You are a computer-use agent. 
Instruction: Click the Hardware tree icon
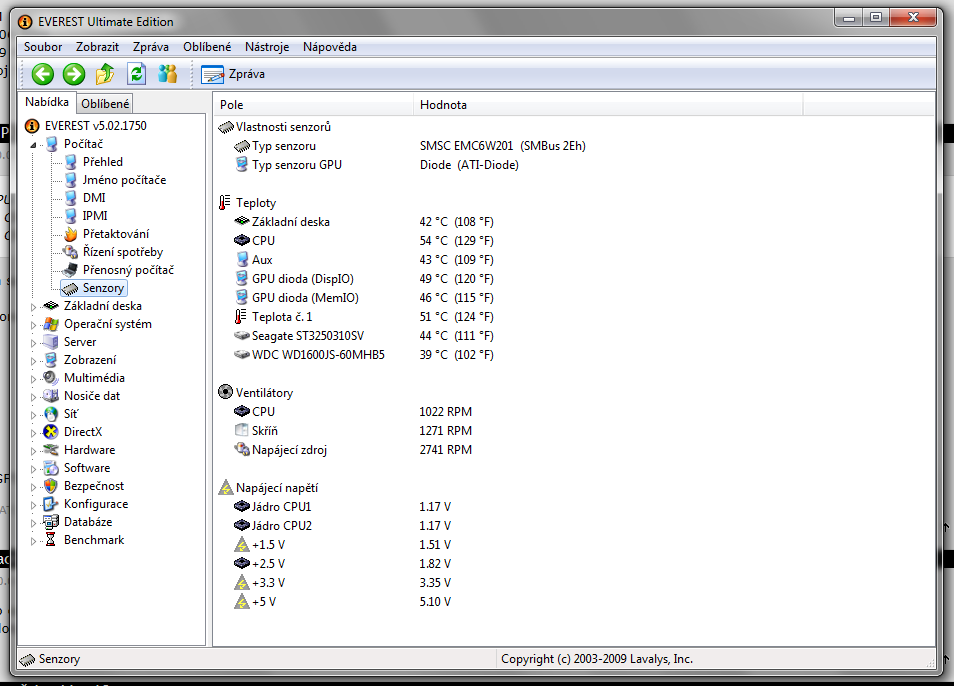[x=51, y=450]
